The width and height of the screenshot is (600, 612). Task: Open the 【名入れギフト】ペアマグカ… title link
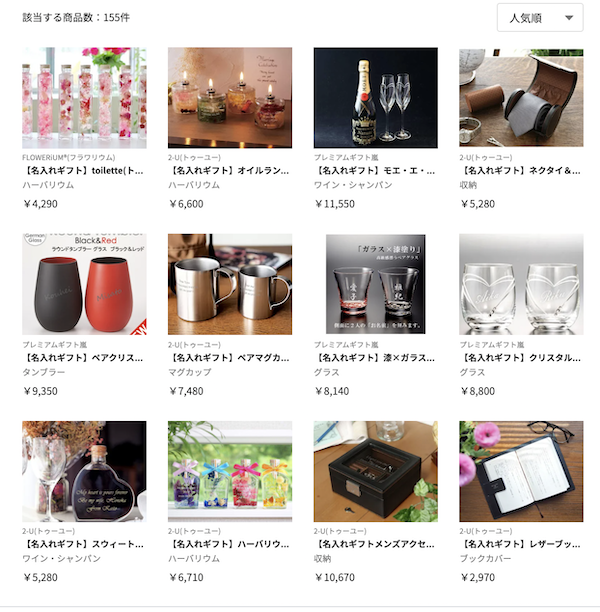click(x=229, y=358)
